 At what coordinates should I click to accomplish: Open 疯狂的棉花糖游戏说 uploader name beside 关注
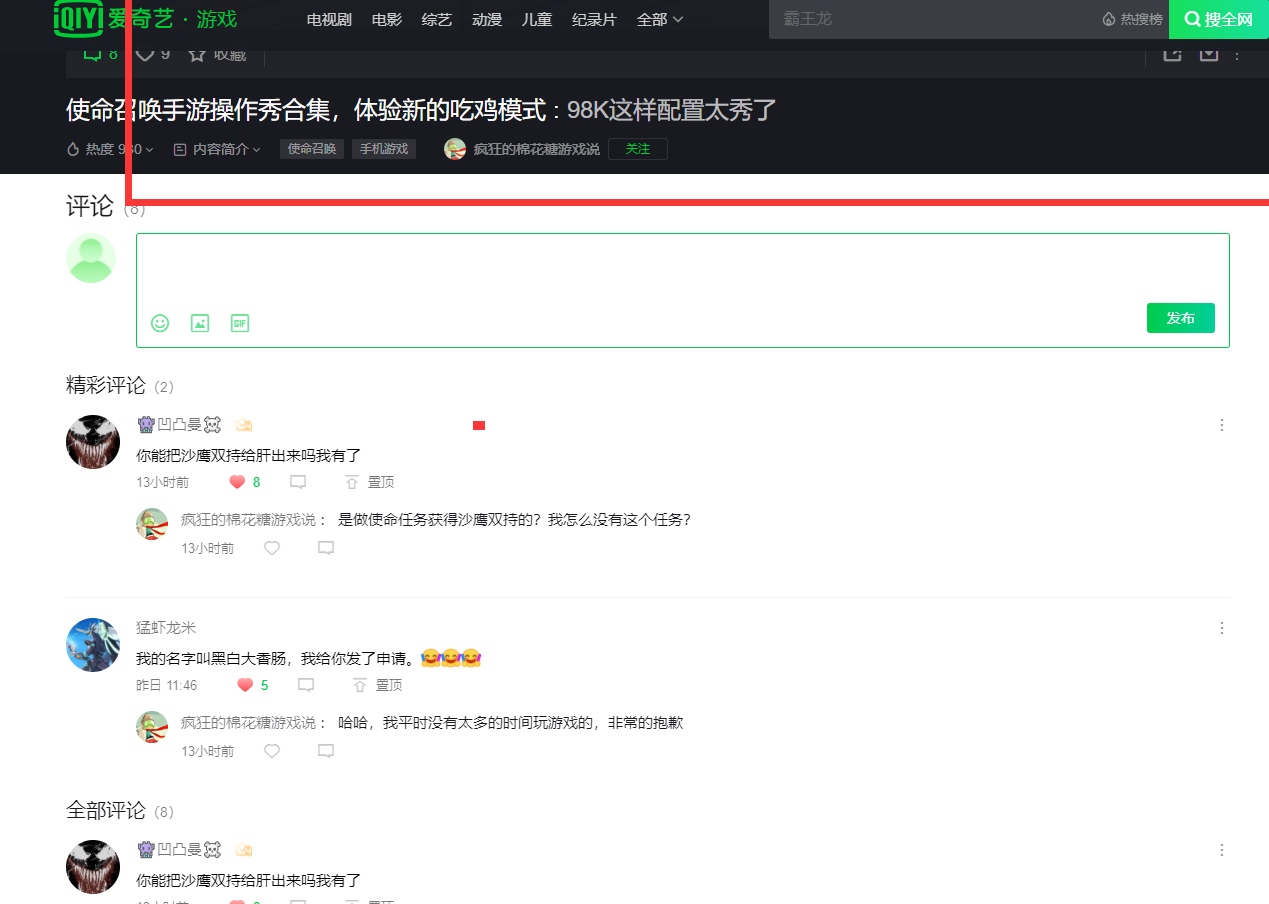[x=537, y=149]
